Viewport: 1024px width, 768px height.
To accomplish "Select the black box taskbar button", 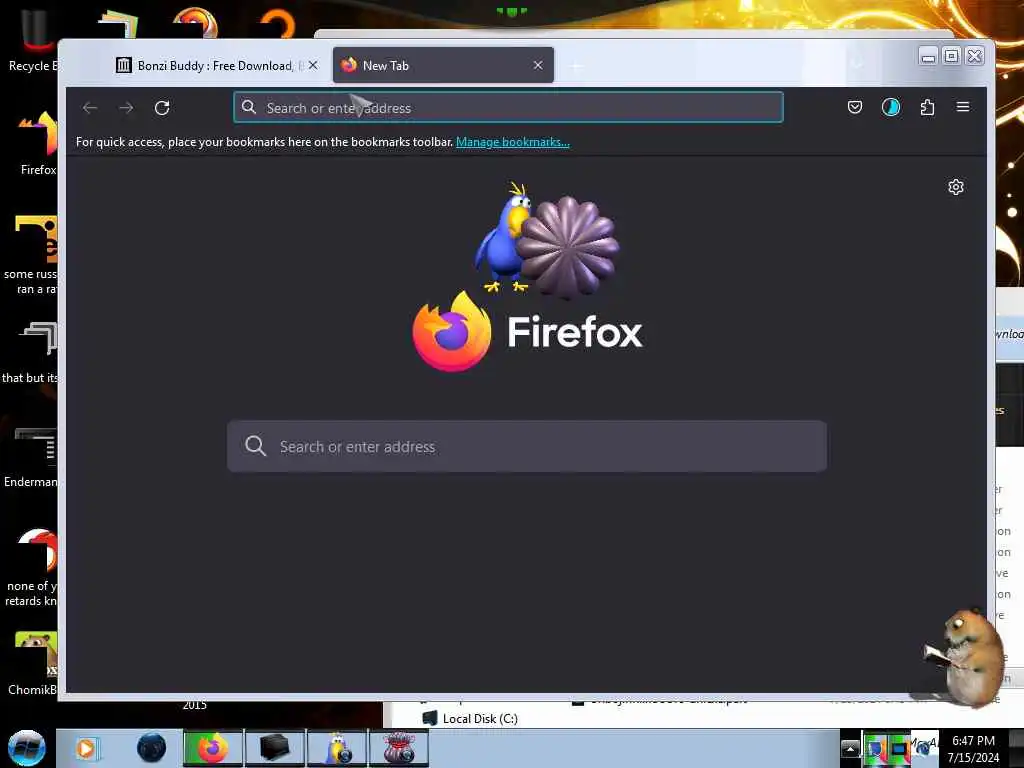I will click(x=274, y=748).
